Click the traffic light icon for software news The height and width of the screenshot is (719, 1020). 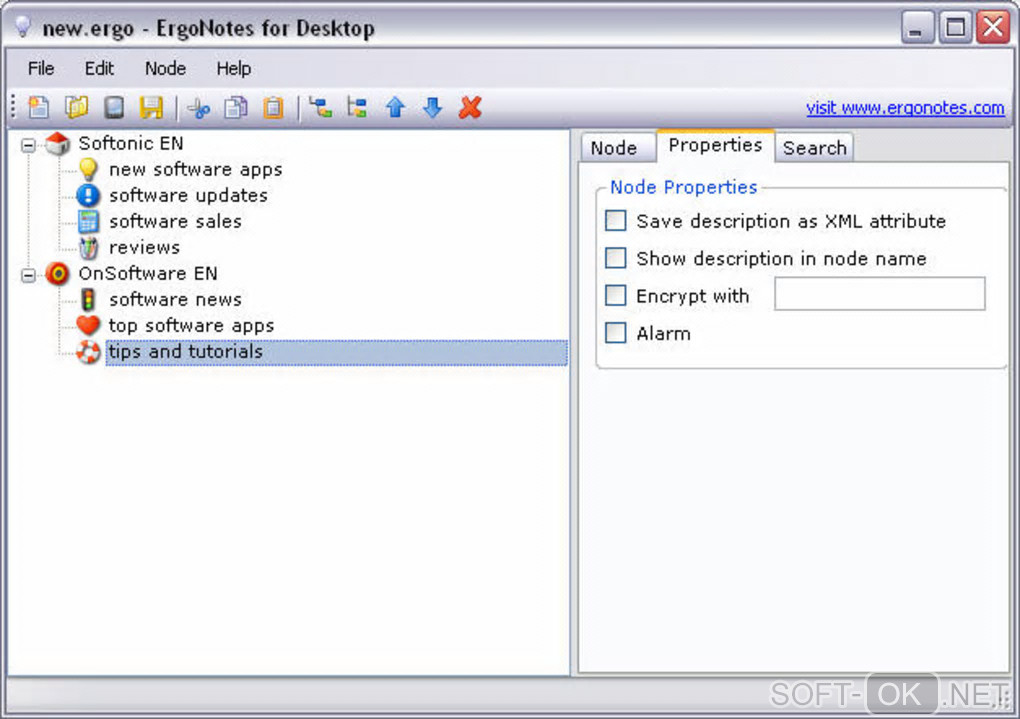point(88,299)
